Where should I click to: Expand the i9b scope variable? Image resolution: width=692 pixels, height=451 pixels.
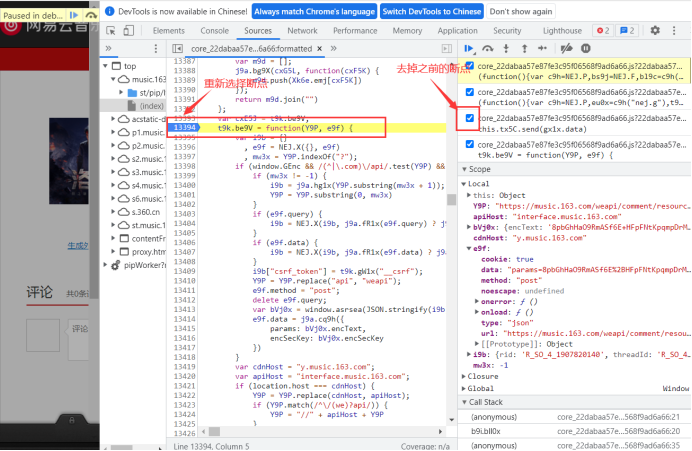click(469, 354)
